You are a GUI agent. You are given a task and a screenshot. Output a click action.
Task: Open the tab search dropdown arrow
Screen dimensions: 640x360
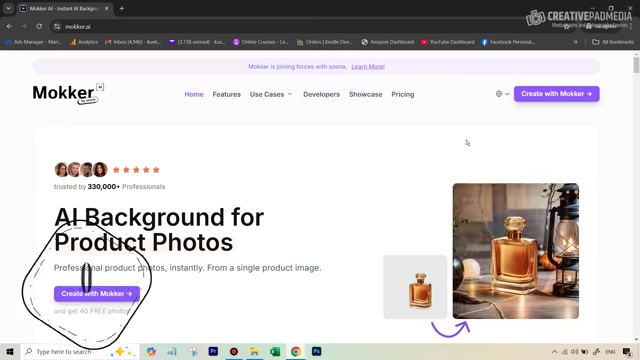(8, 8)
